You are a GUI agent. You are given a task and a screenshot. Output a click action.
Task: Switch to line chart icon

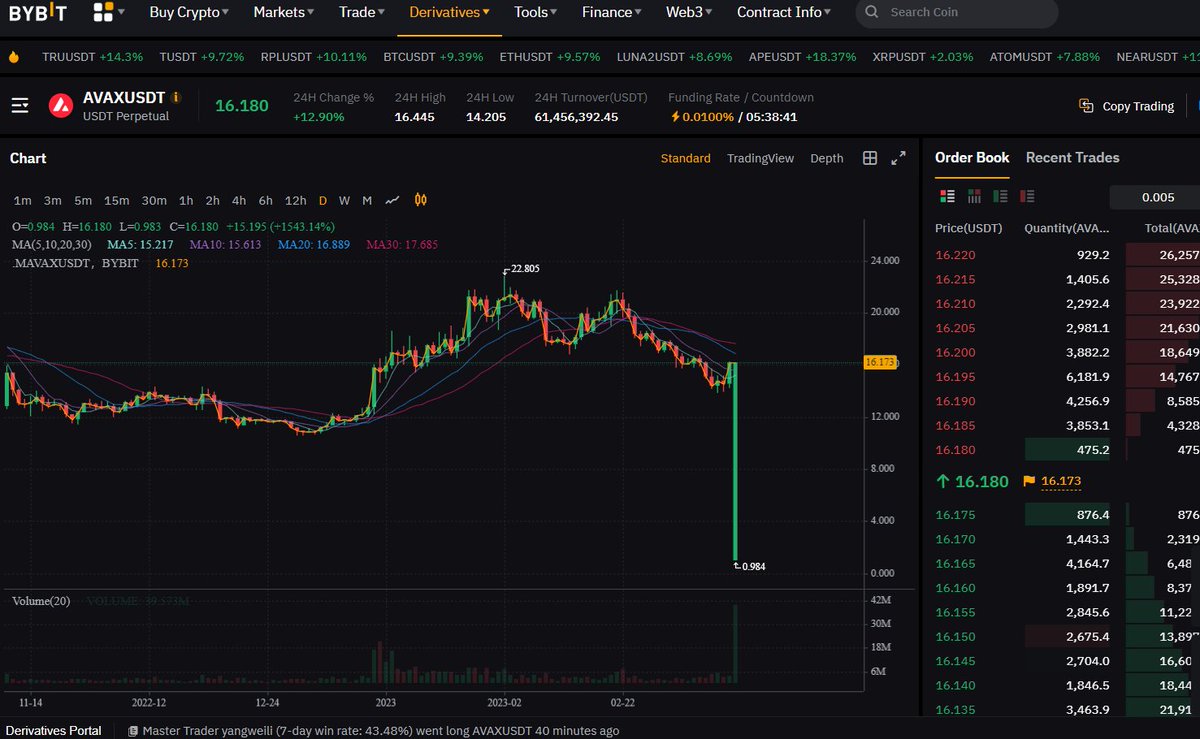(x=393, y=200)
